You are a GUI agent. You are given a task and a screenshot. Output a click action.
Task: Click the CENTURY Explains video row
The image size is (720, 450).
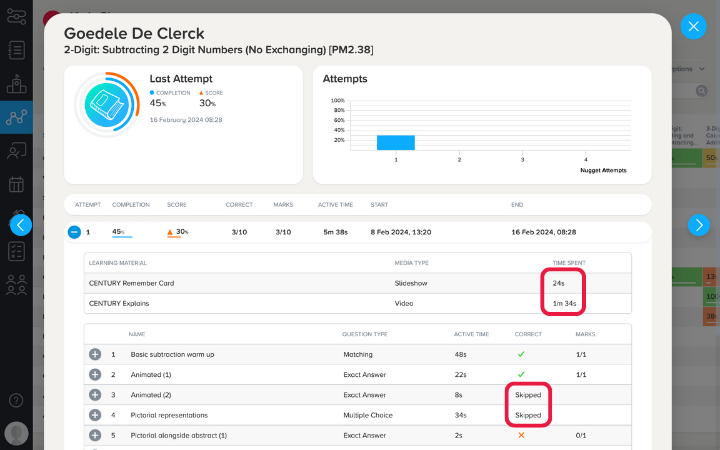point(358,304)
